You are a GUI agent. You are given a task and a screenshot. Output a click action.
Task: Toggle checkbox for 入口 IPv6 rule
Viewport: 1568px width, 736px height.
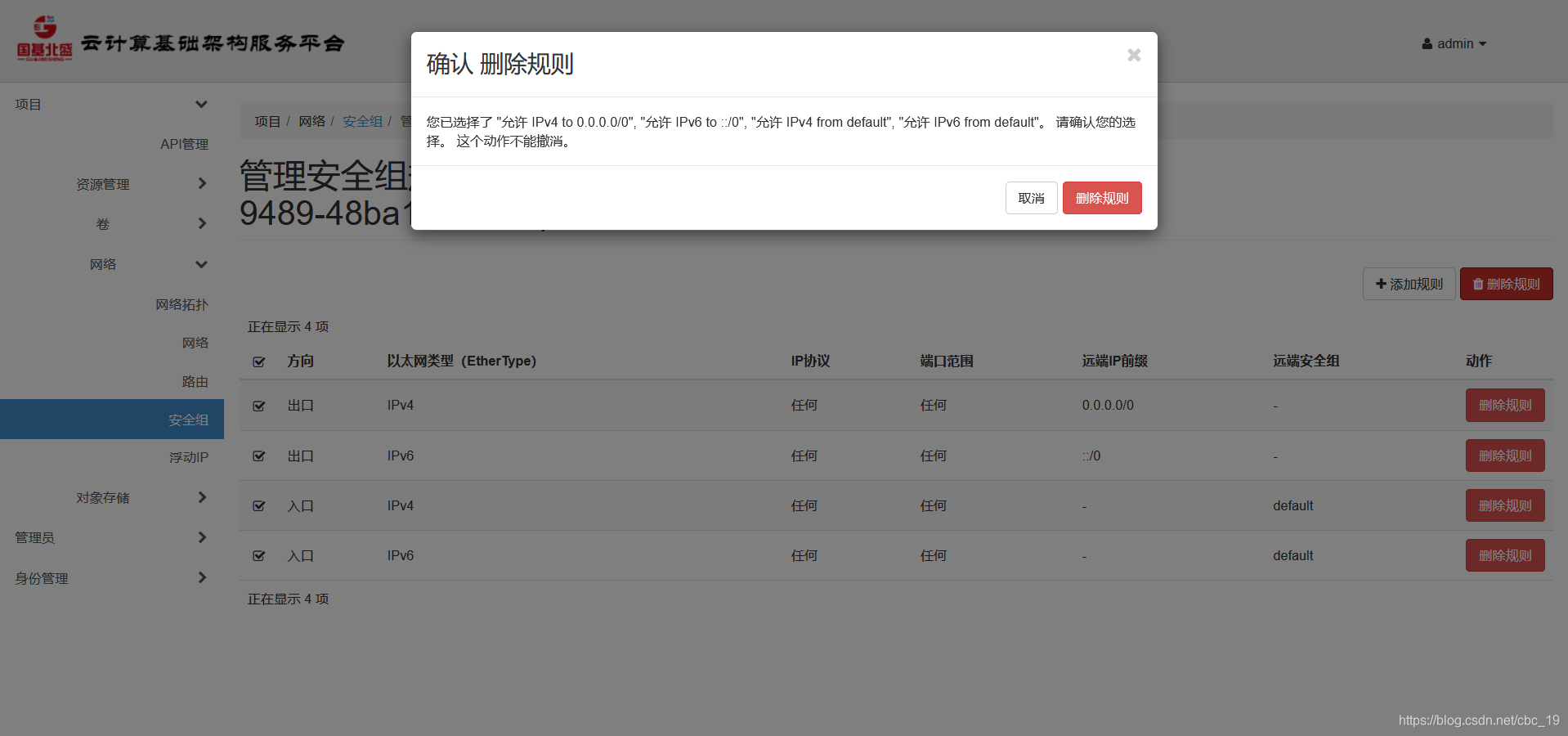[x=259, y=556]
